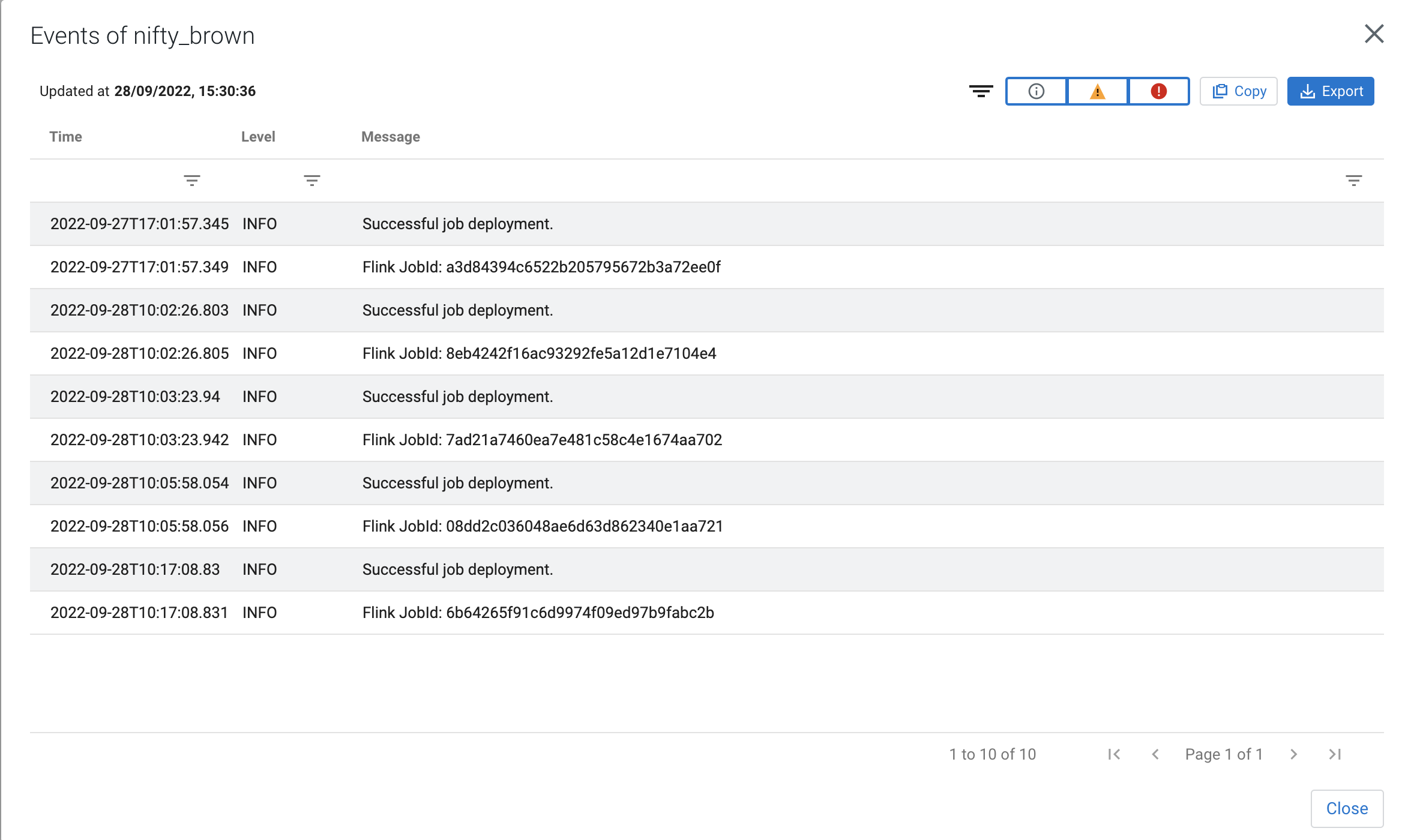This screenshot has height=840, width=1408.
Task: Open the main events filter icon
Action: pos(981,91)
